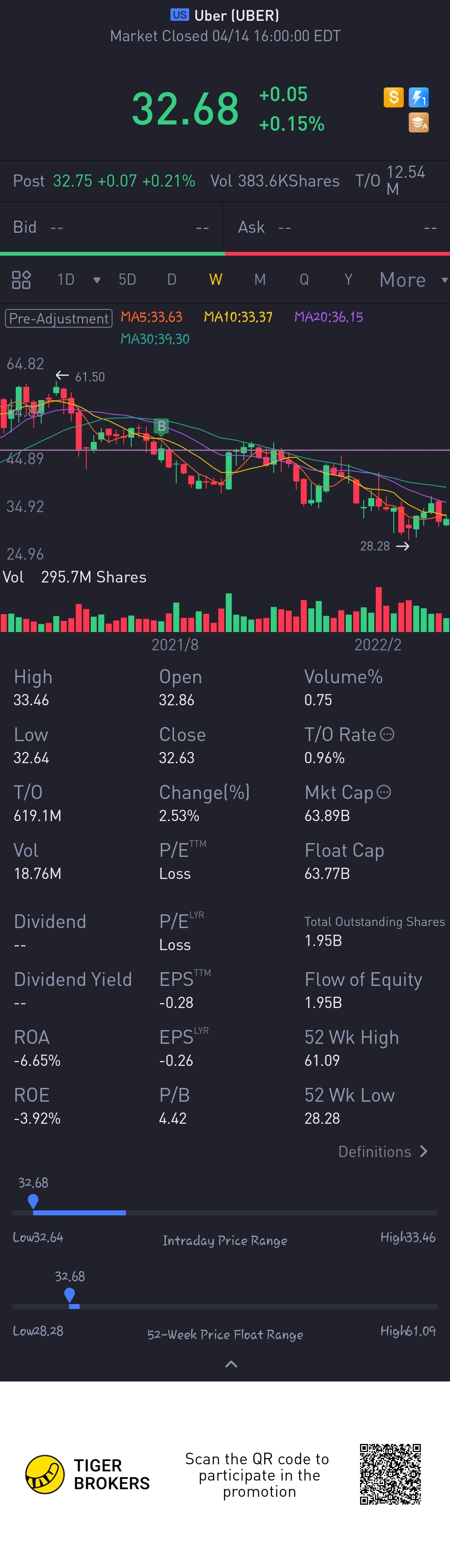Tap the TIGER BROKERS logo
Screen dimensions: 450x1568
point(87,1474)
